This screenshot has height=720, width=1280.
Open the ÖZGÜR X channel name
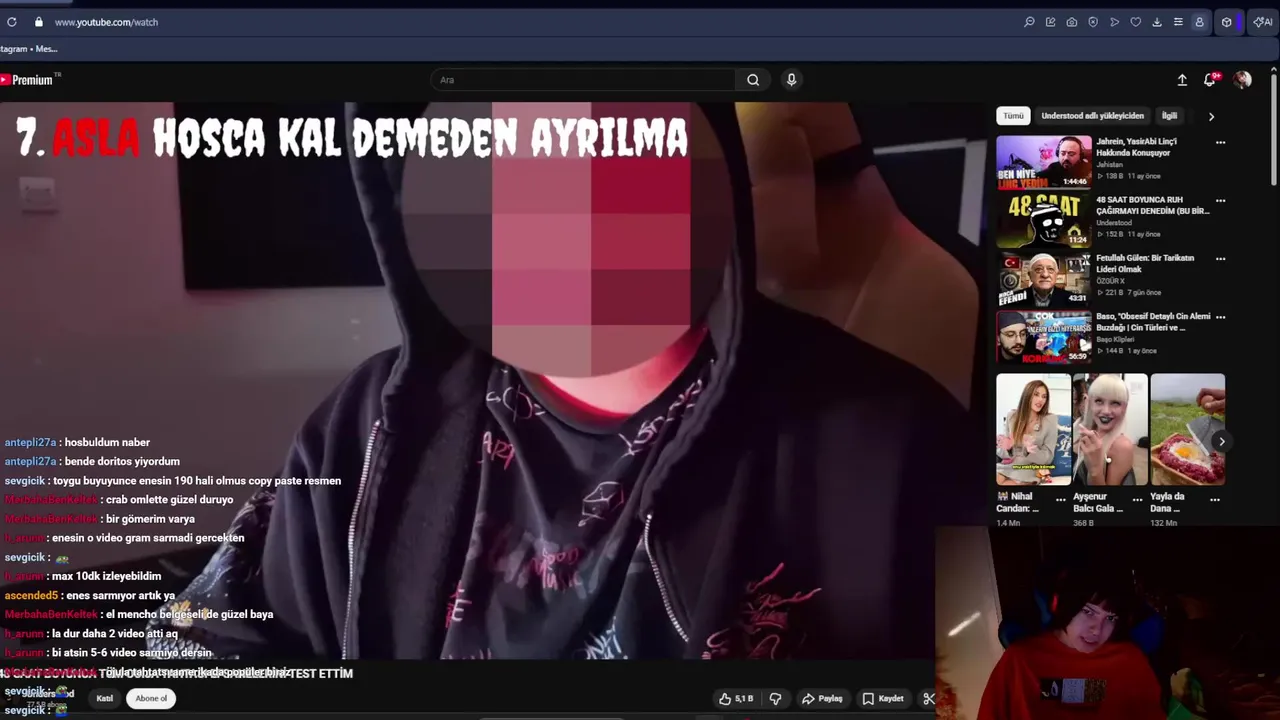pyautogui.click(x=1110, y=281)
